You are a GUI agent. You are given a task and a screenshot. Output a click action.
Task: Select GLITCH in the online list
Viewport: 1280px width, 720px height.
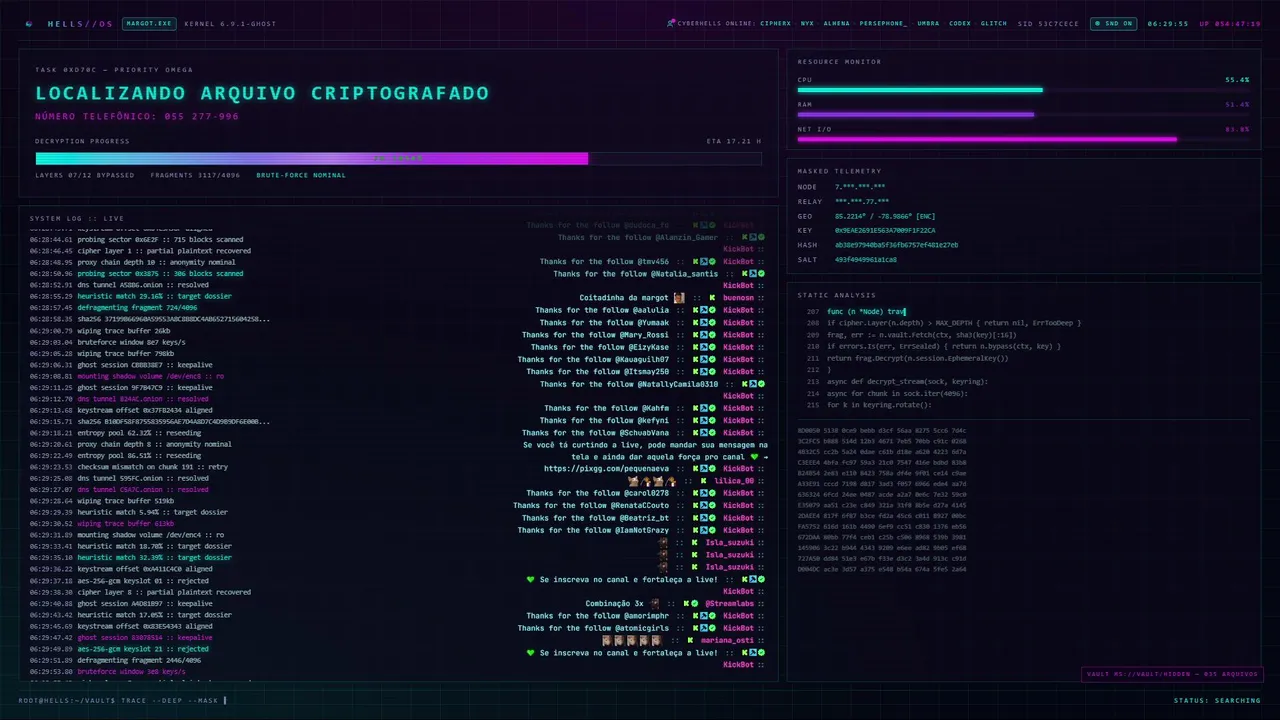[994, 23]
